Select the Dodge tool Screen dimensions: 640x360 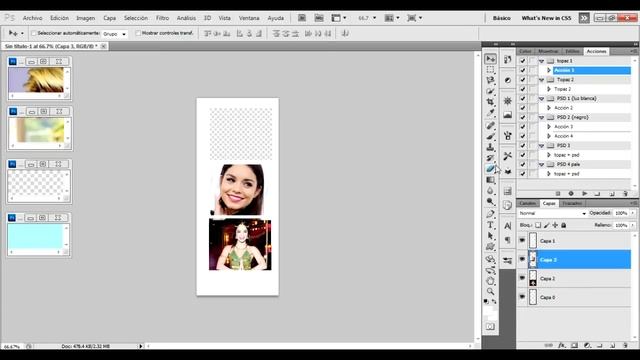[490, 201]
